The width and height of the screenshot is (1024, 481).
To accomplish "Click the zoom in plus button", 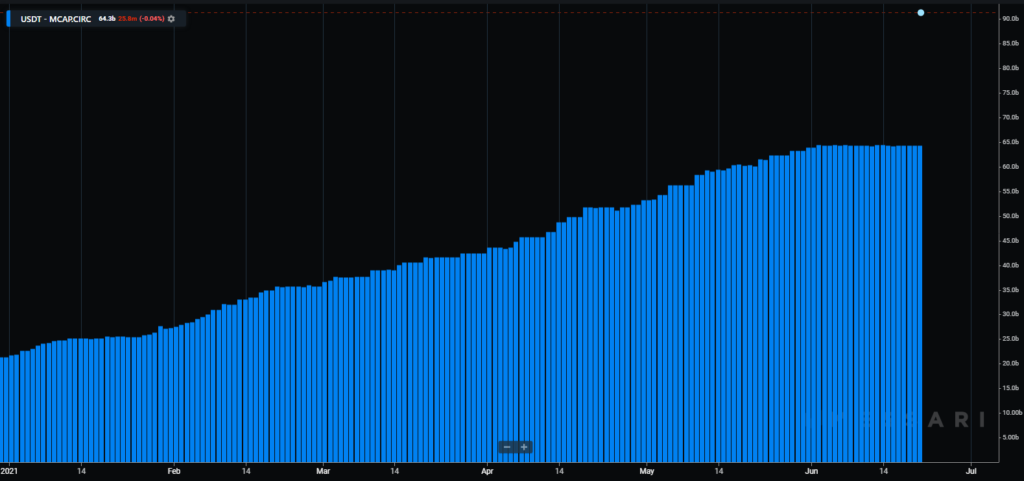I will 524,447.
